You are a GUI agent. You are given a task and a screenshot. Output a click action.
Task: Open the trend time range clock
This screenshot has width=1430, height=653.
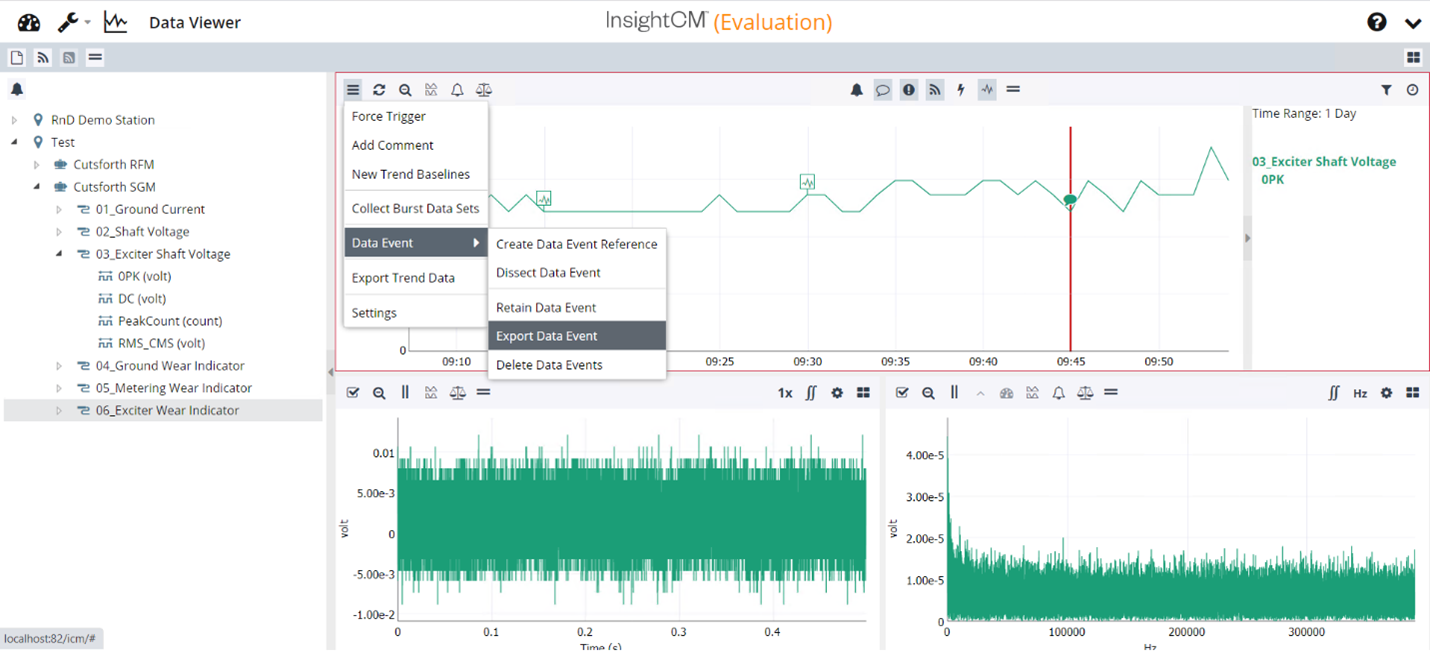tap(1412, 90)
